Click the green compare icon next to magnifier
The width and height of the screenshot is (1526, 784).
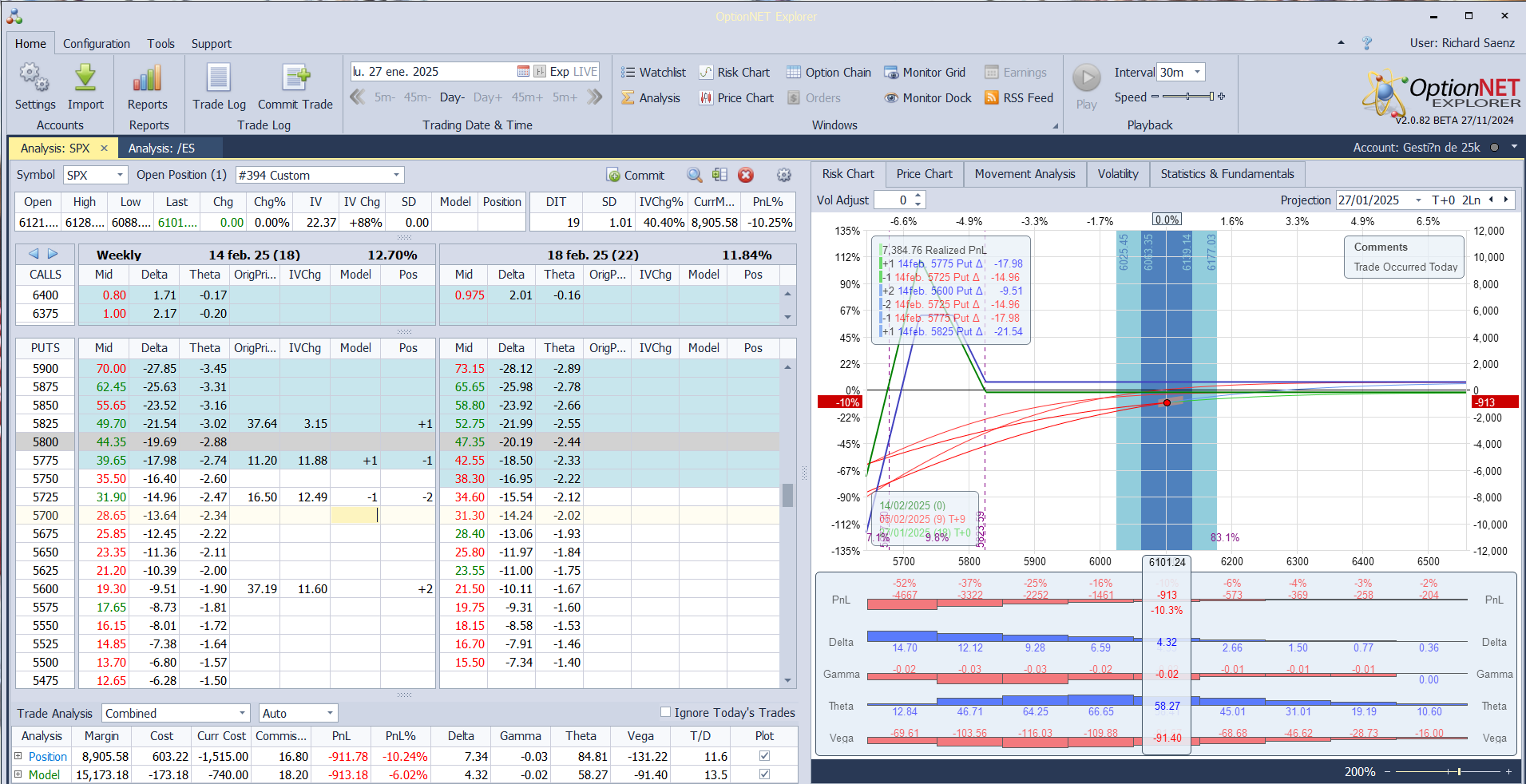click(x=719, y=175)
